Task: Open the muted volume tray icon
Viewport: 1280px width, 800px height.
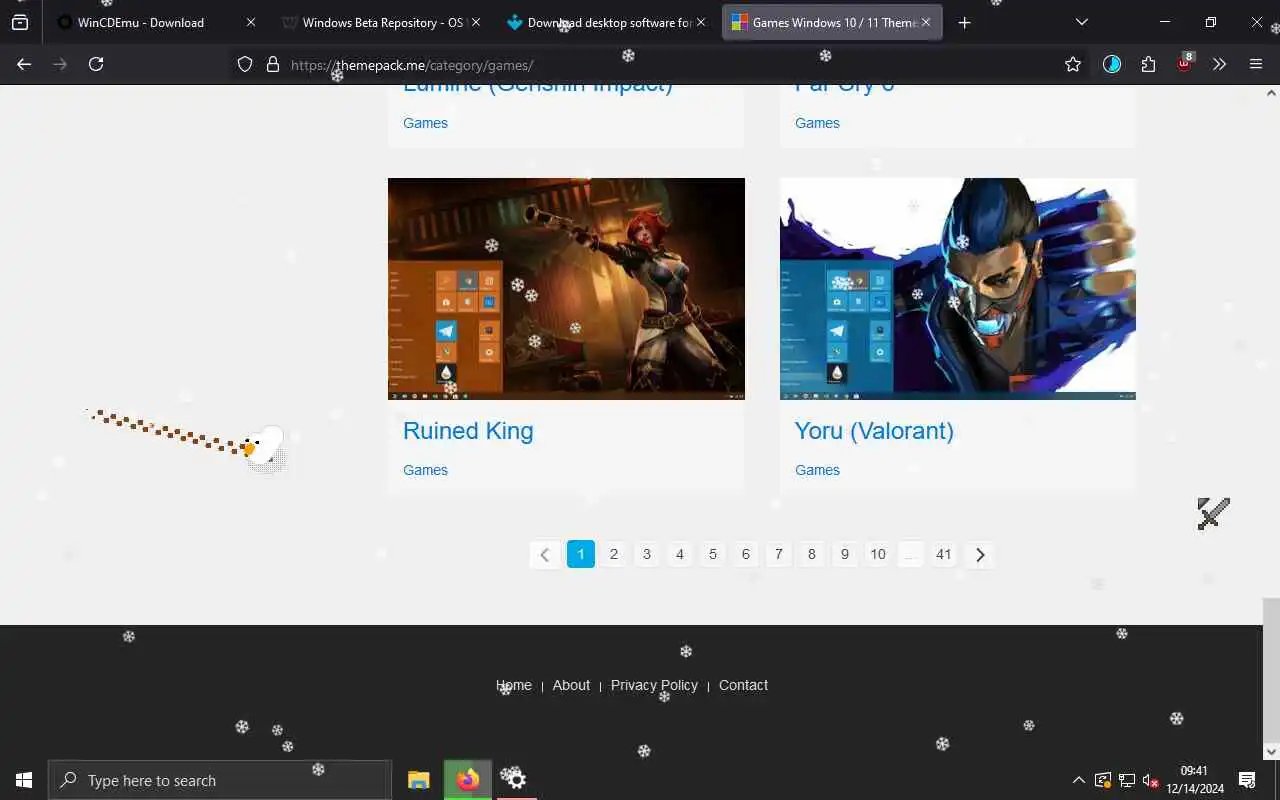Action: (1150, 780)
